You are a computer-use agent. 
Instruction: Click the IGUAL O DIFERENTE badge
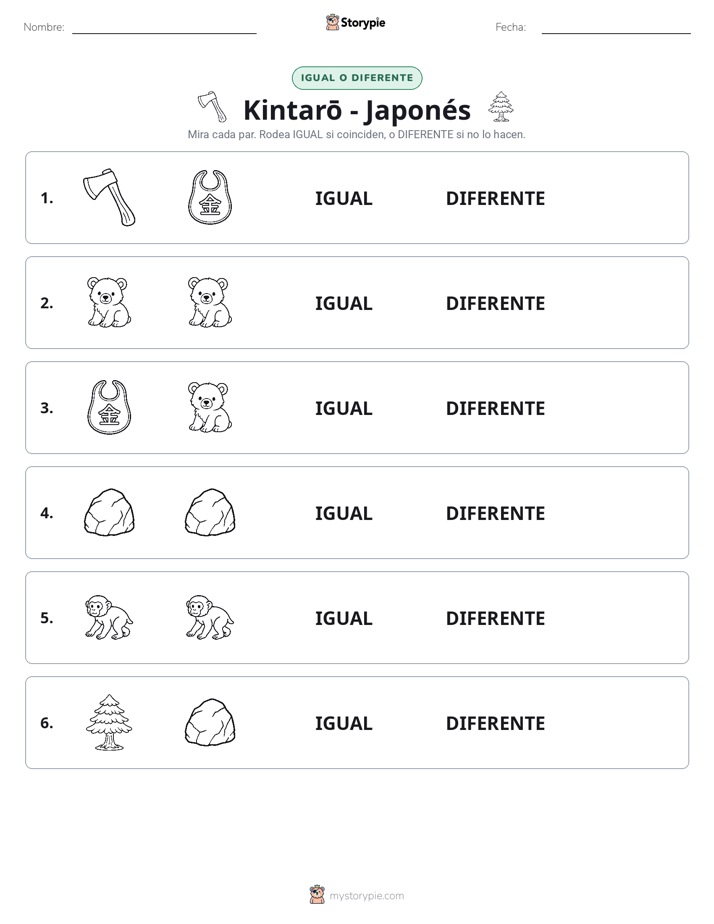pos(357,78)
